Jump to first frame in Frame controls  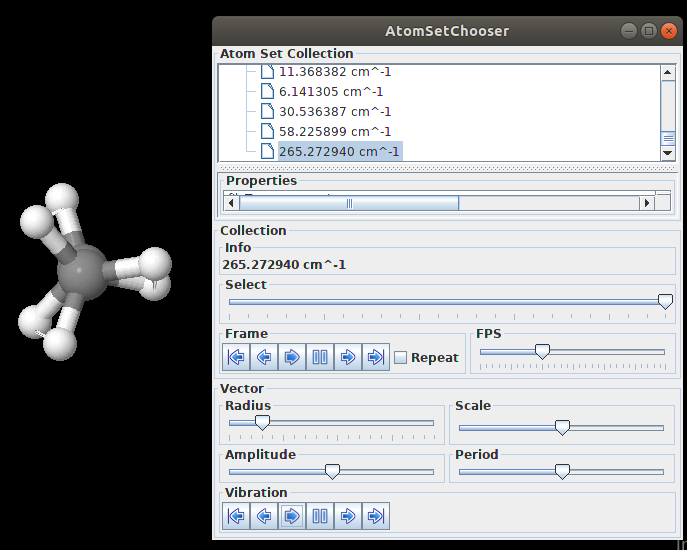click(x=236, y=357)
